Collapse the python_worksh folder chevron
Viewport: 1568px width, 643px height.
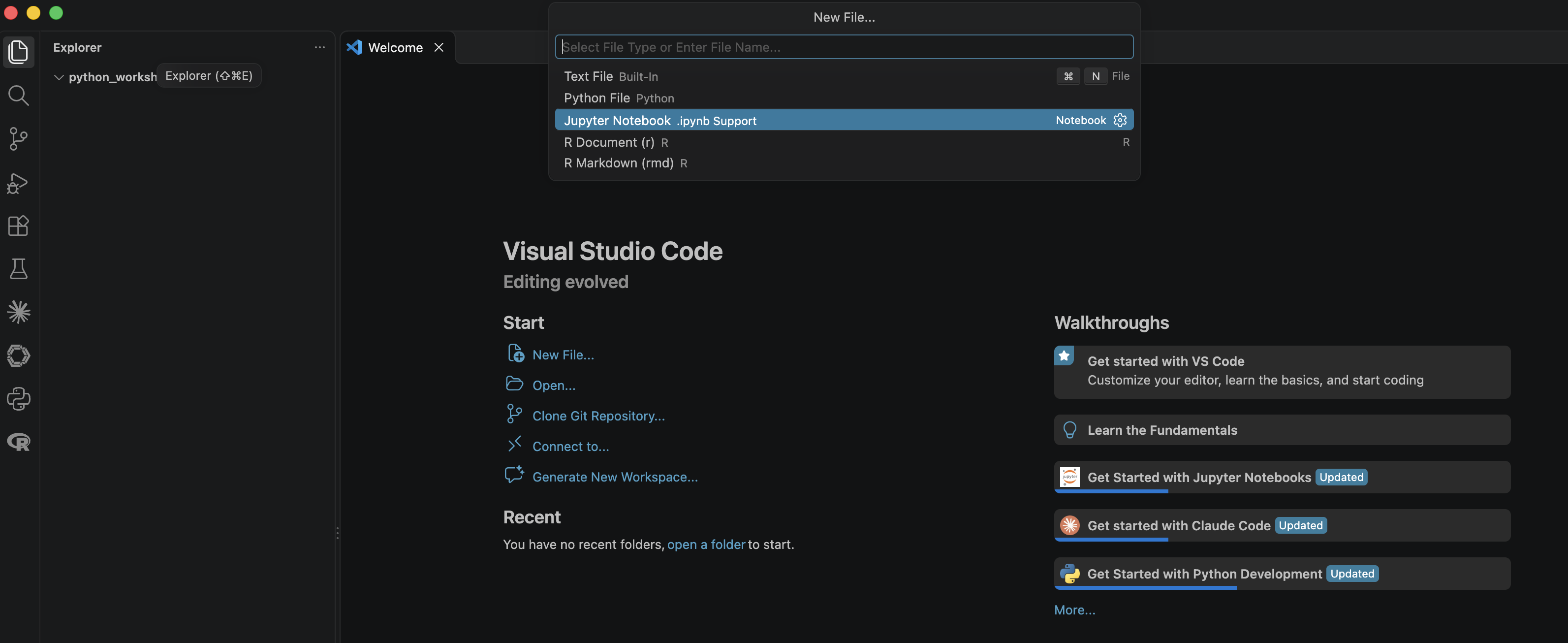point(59,77)
